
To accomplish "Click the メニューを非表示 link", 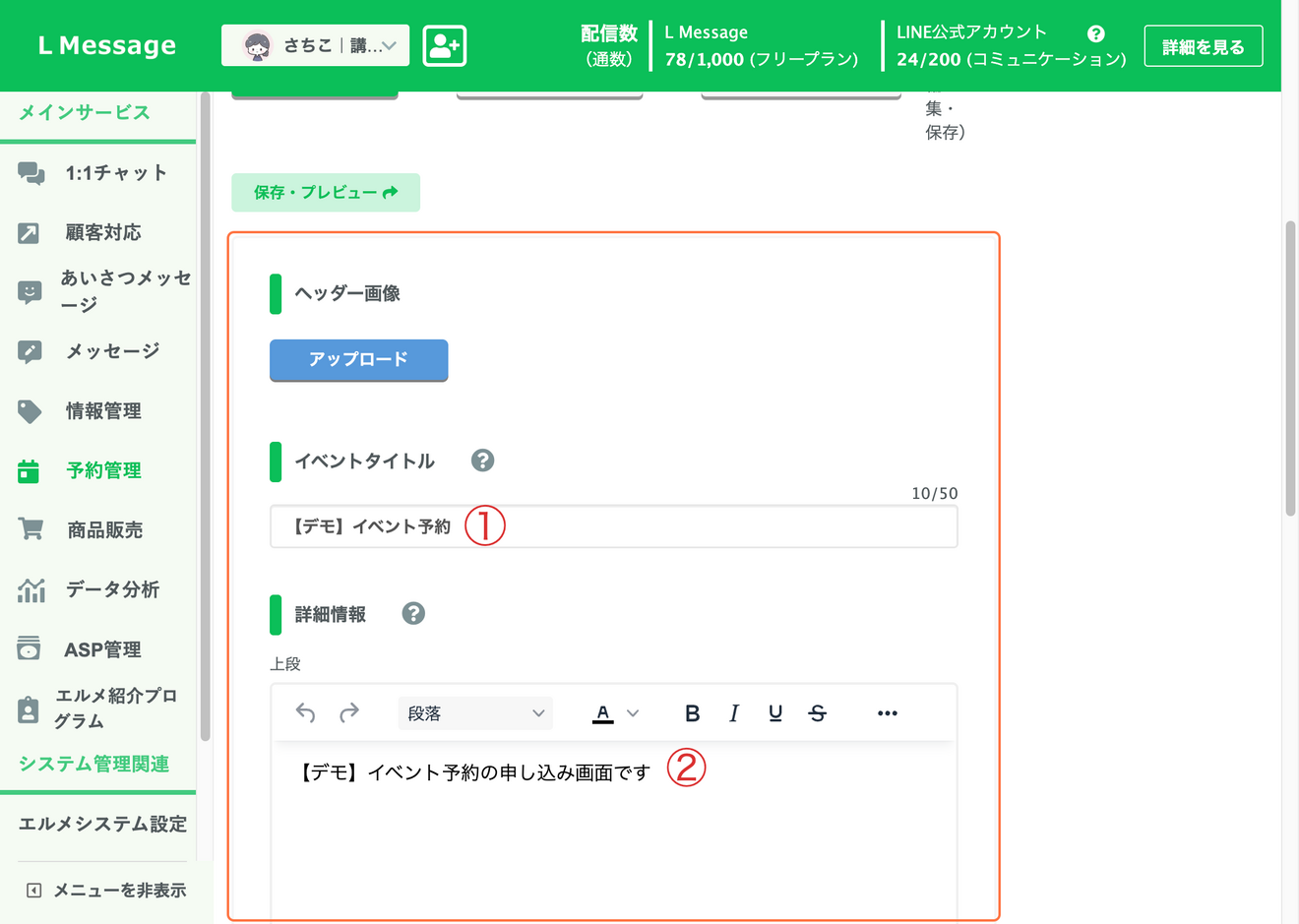I will coord(106,891).
